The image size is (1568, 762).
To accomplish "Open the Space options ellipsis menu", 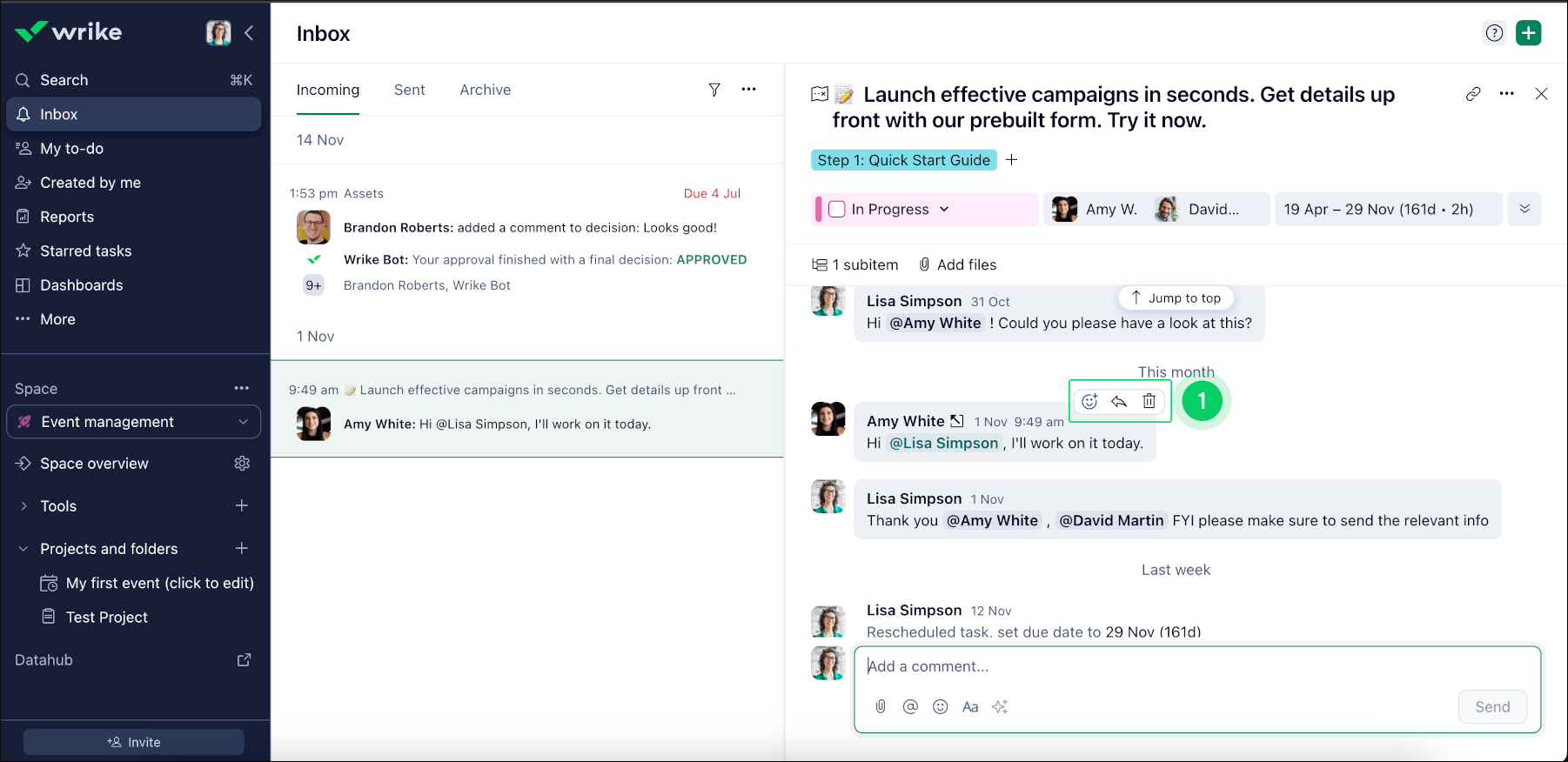I will [242, 388].
